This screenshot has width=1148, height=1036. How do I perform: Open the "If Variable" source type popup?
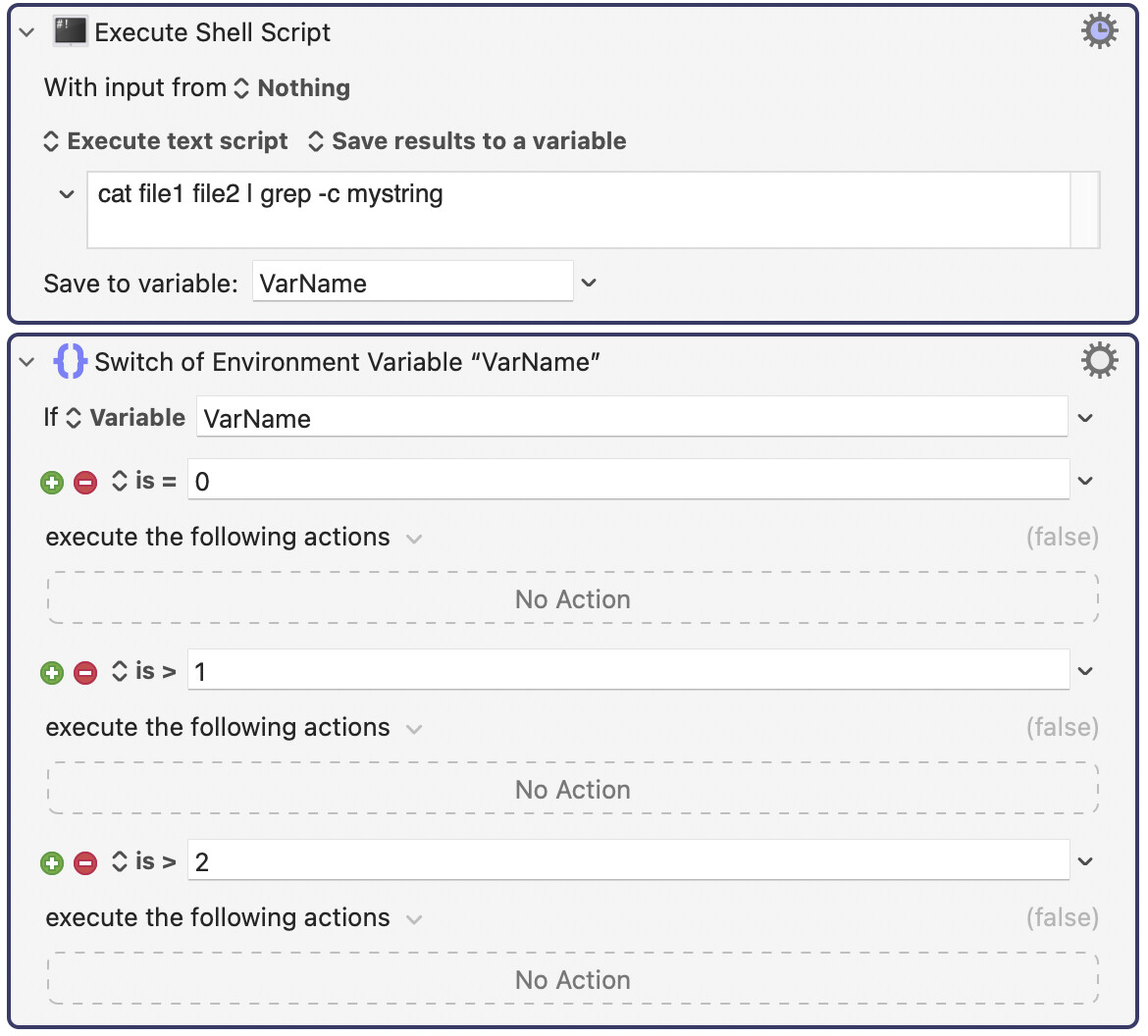tap(126, 418)
